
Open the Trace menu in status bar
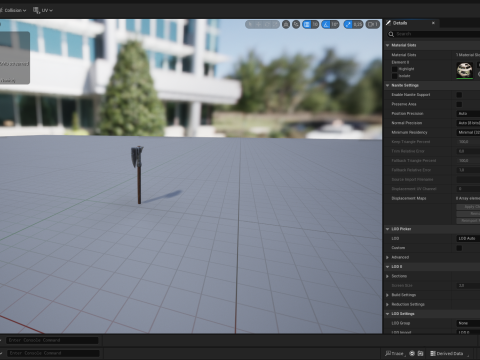(x=395, y=354)
